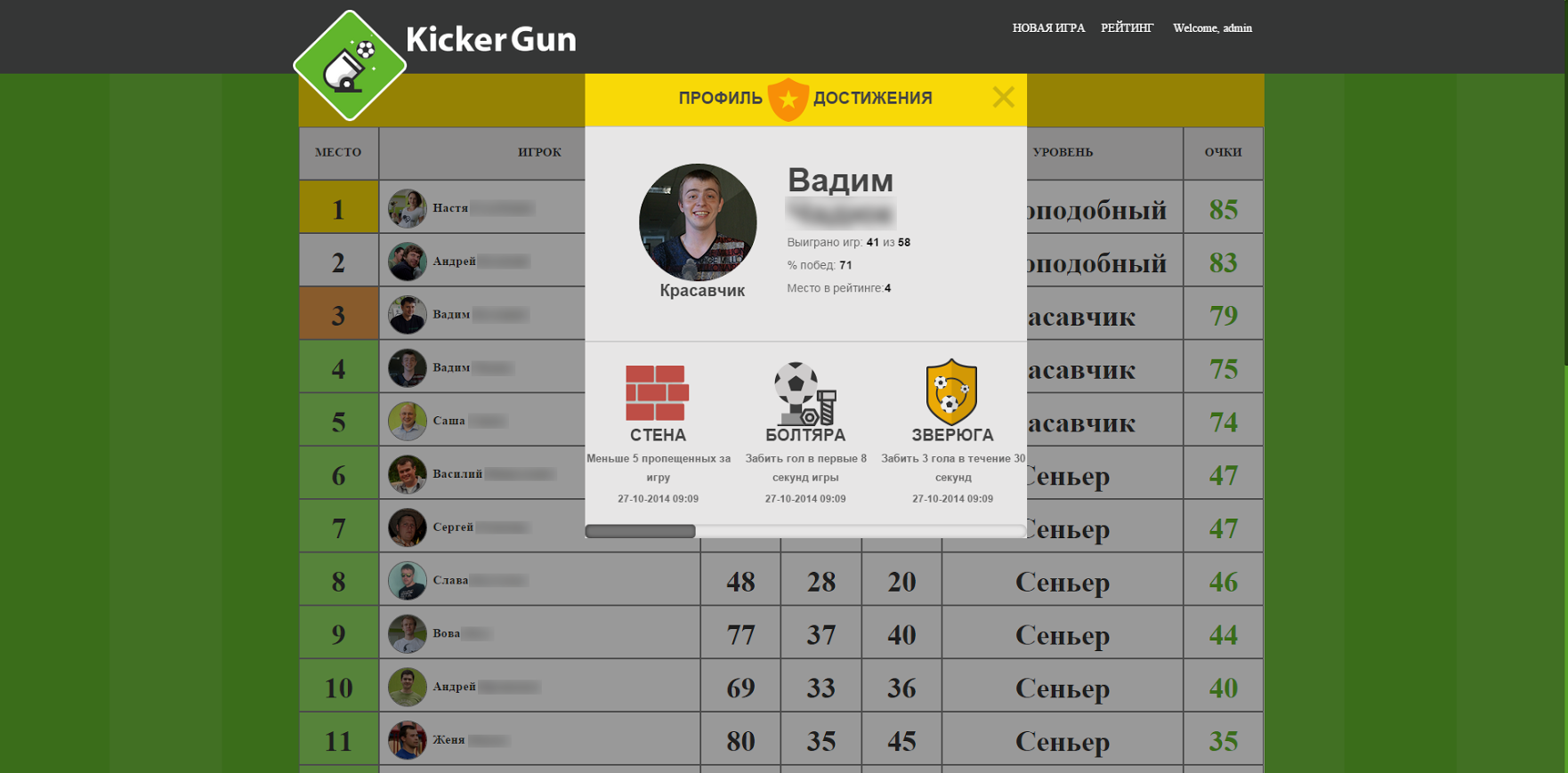Screen dimensions: 1568x773
Task: Click Вова's avatar in row 9
Action: [x=408, y=633]
